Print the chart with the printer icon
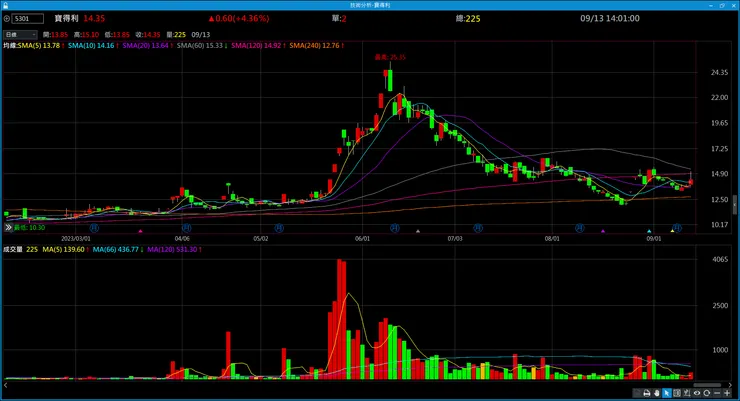 pyautogui.click(x=647, y=393)
